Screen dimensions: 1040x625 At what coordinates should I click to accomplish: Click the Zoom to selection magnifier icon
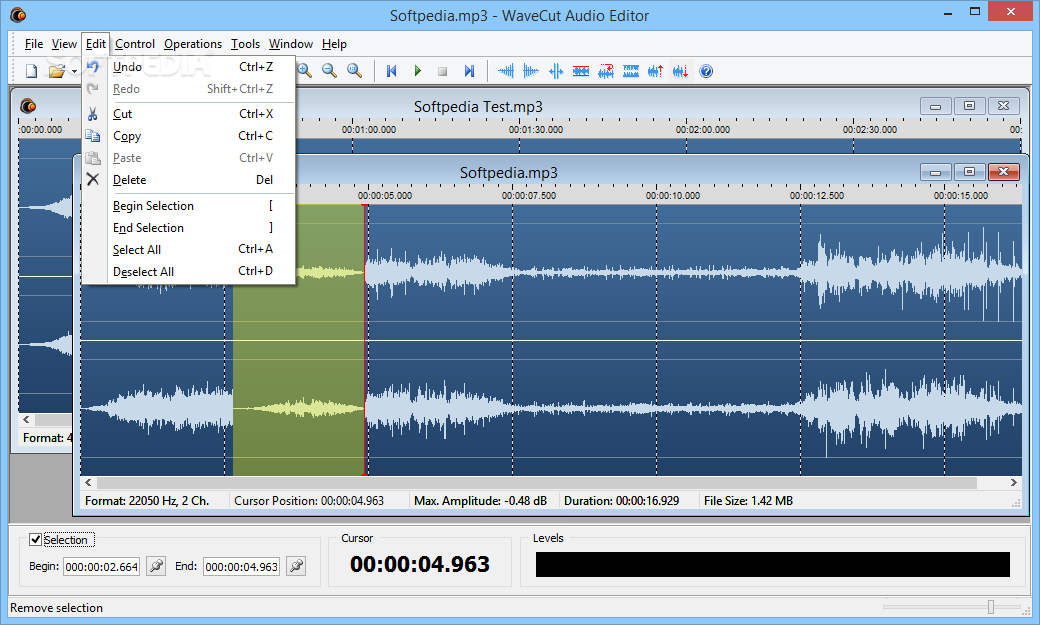(x=355, y=71)
